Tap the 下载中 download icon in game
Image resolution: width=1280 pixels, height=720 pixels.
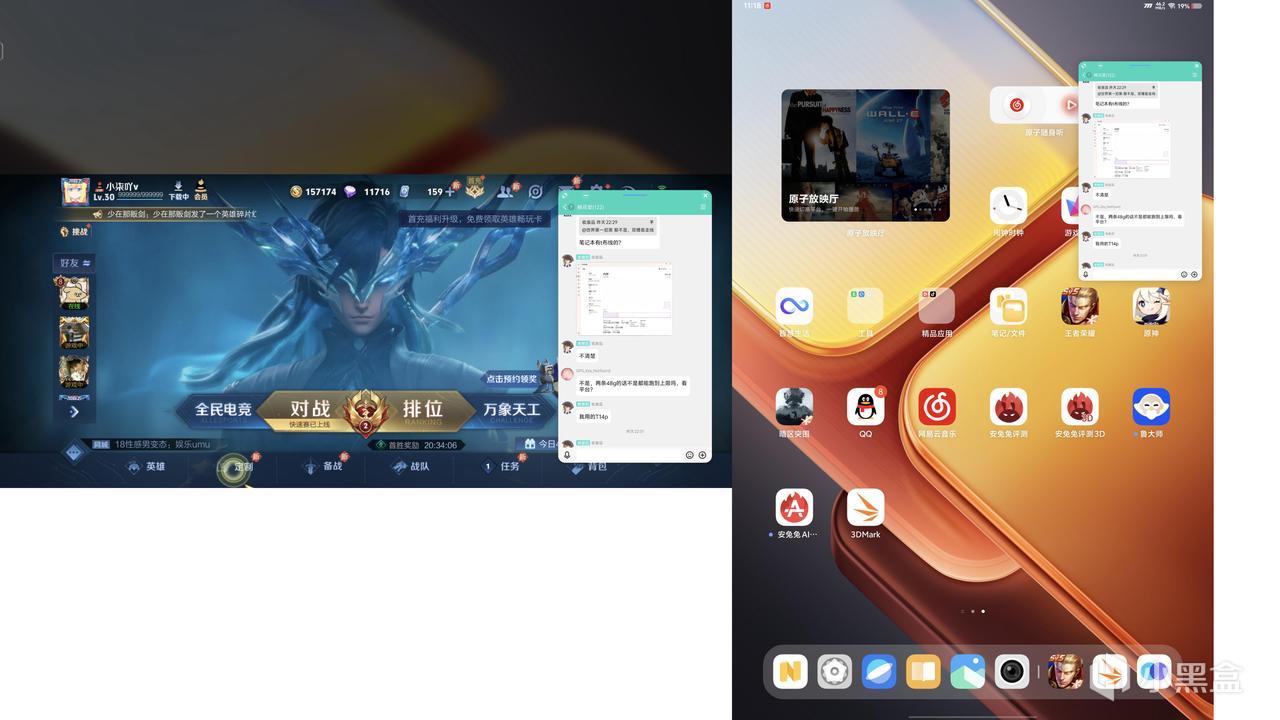point(178,190)
